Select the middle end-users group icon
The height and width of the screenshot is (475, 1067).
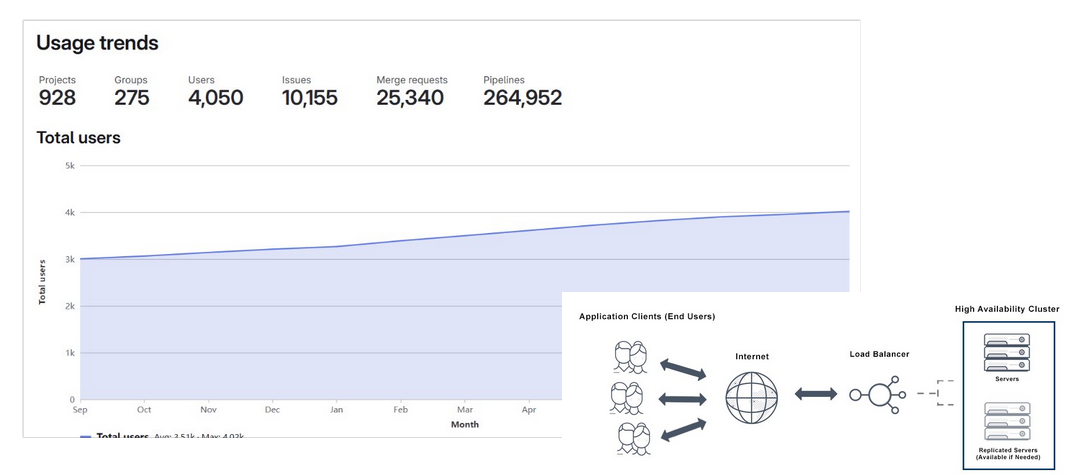pos(628,397)
